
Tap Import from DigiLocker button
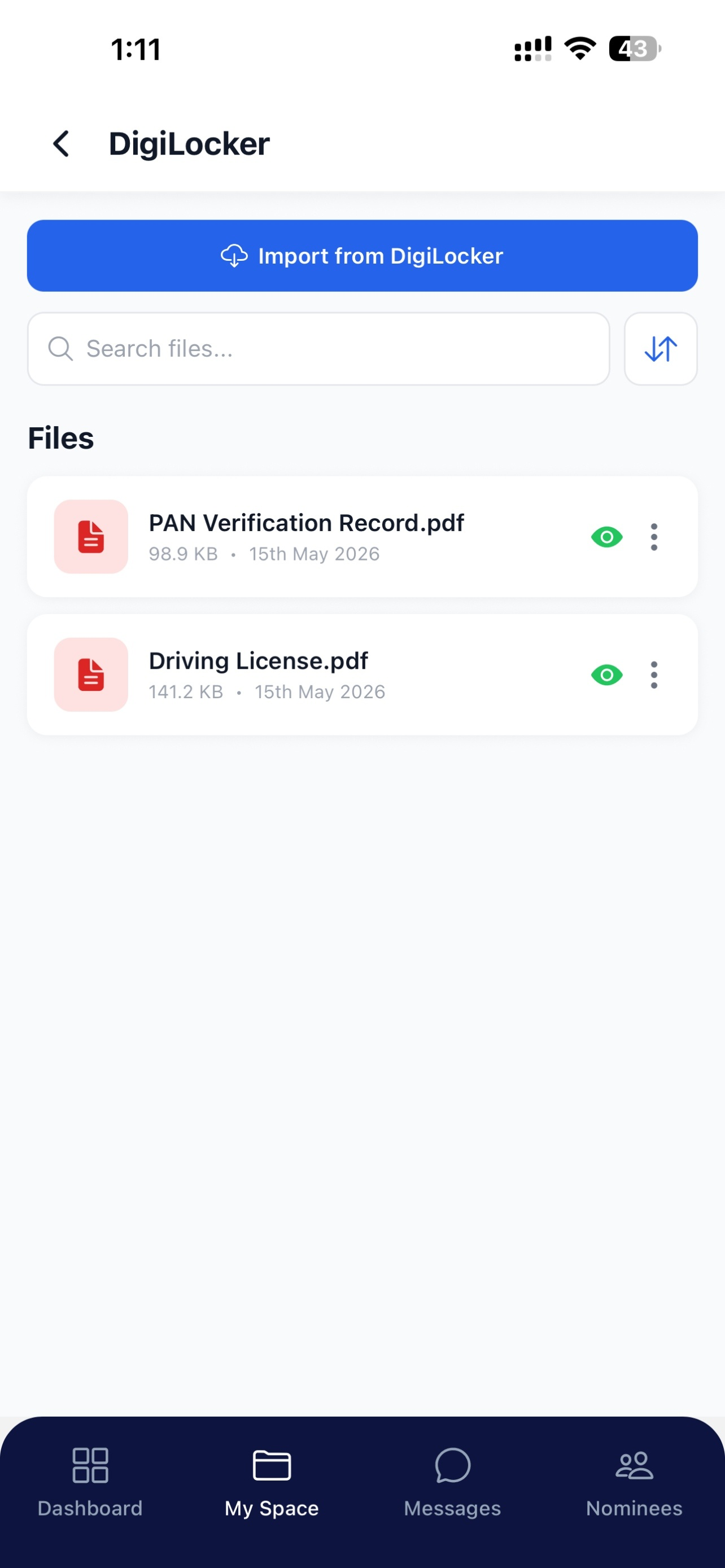pos(362,256)
